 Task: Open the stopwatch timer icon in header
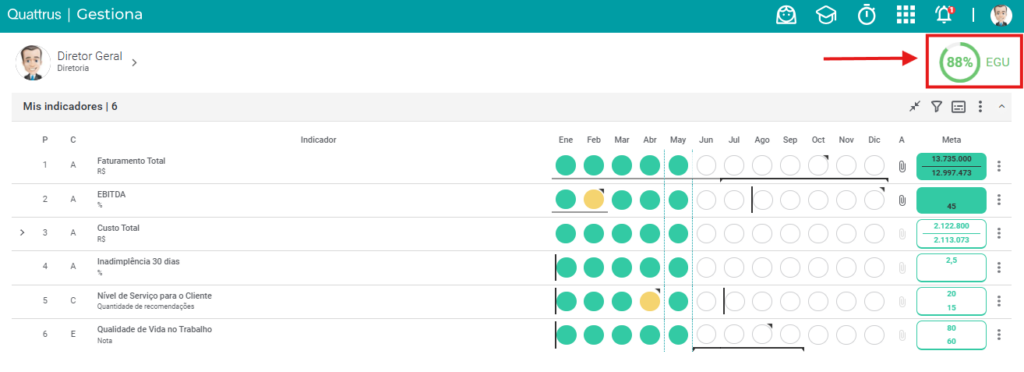[867, 14]
